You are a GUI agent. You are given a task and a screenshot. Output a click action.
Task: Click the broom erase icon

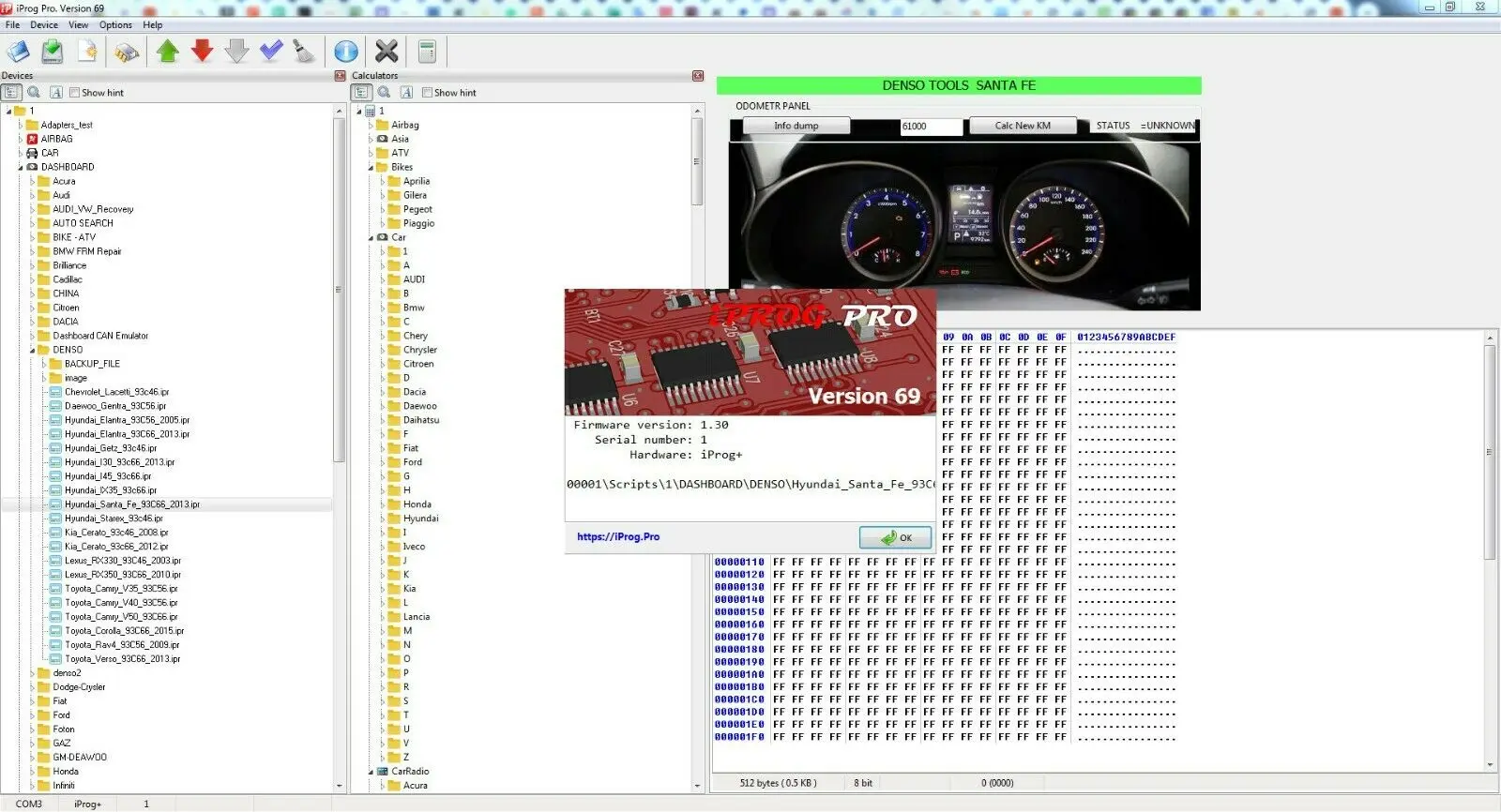304,52
